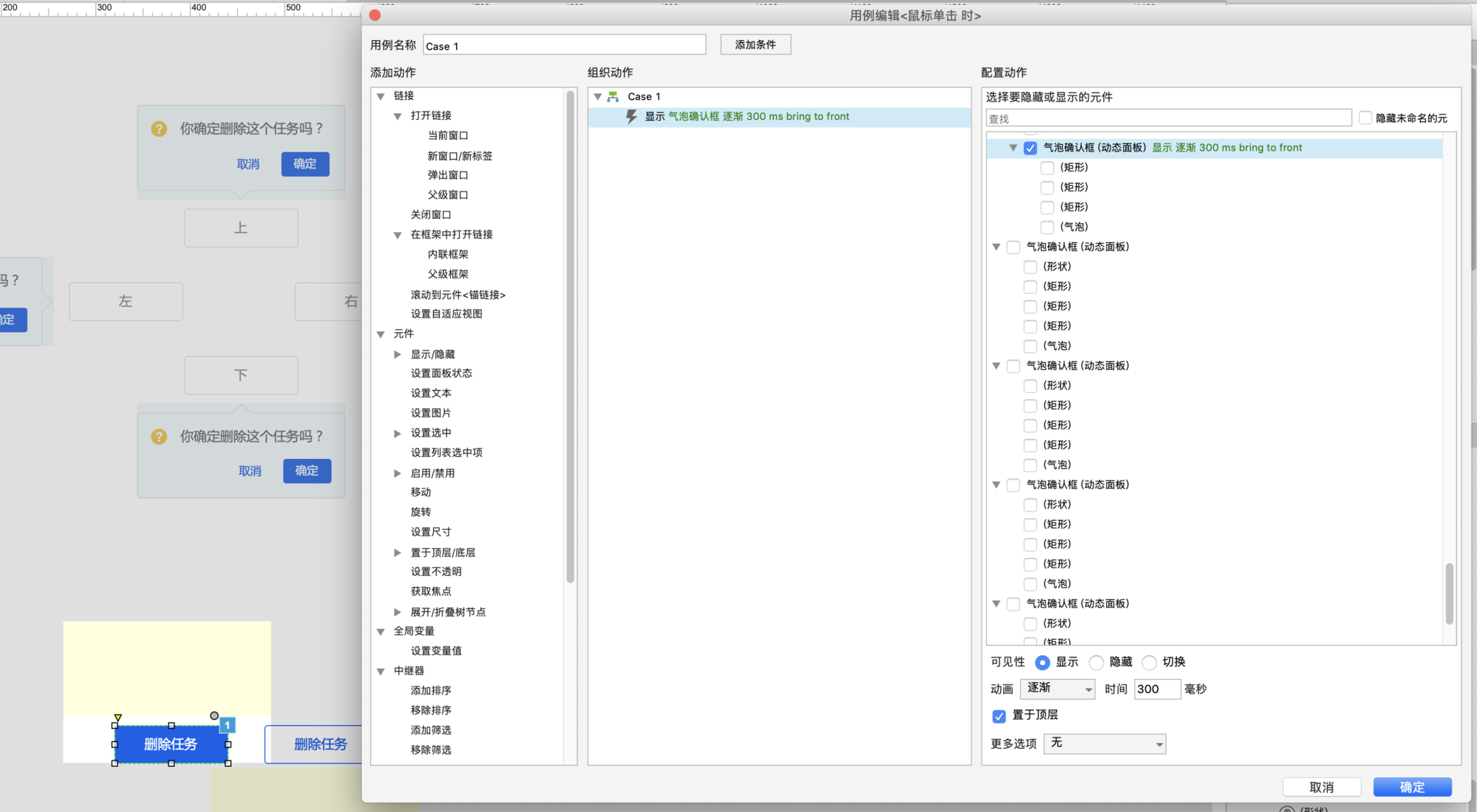
Task: Click the yellow triangle marker above selected widget
Action: point(118,717)
